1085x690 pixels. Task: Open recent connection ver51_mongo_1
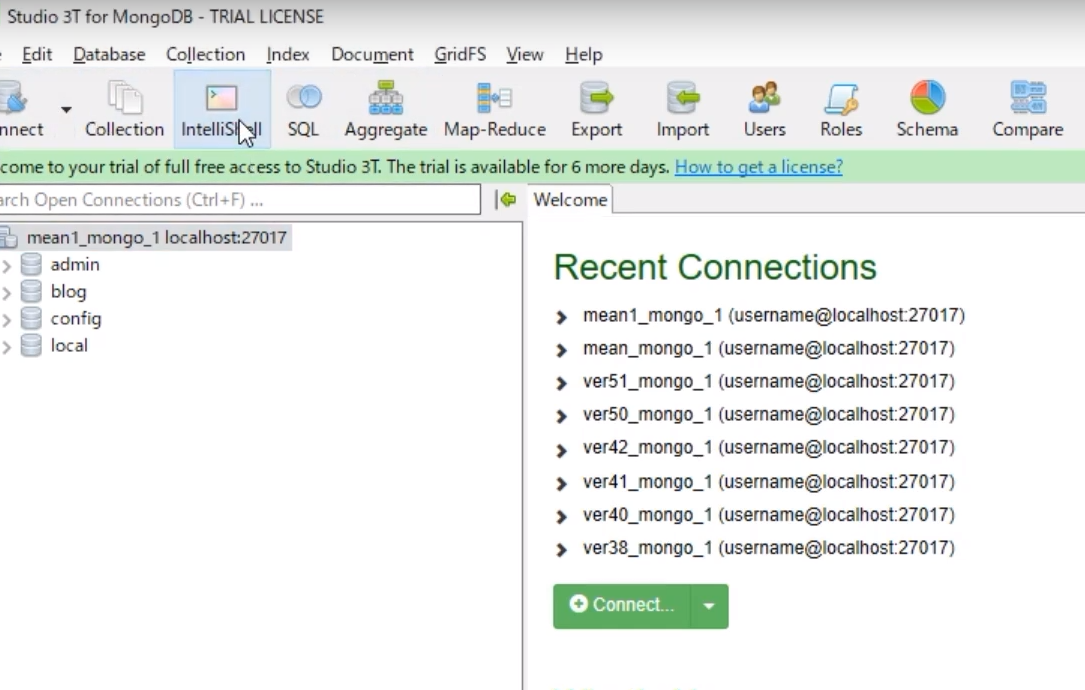coord(769,381)
